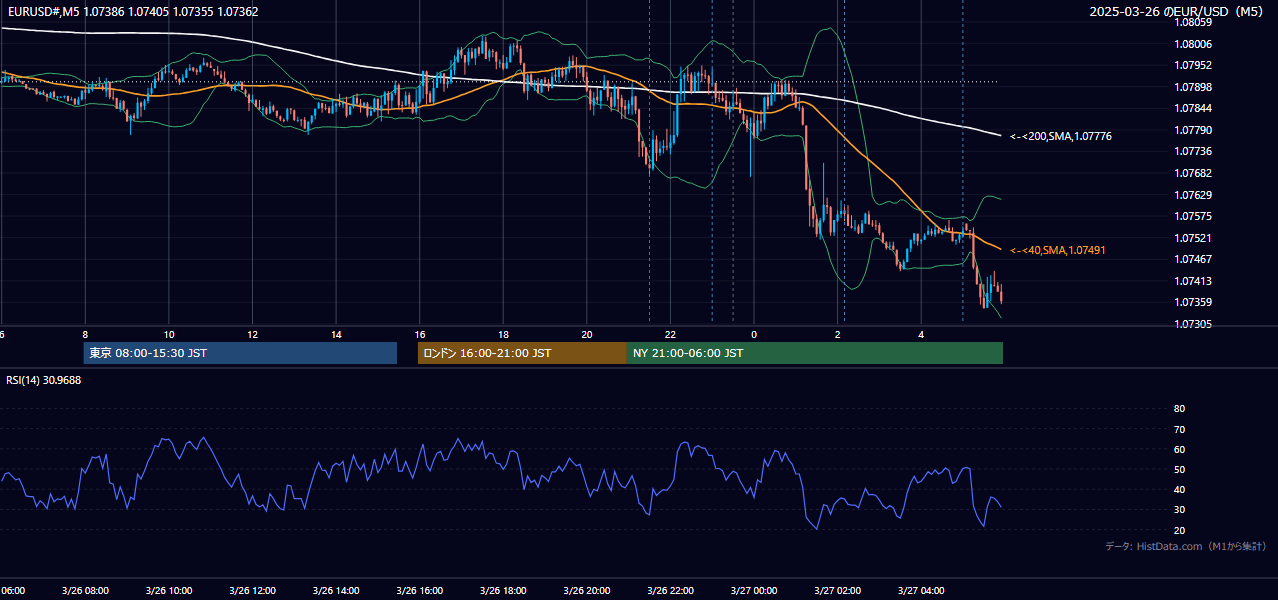
Task: Click hour tick label 14 under price chart
Action: [x=336, y=334]
